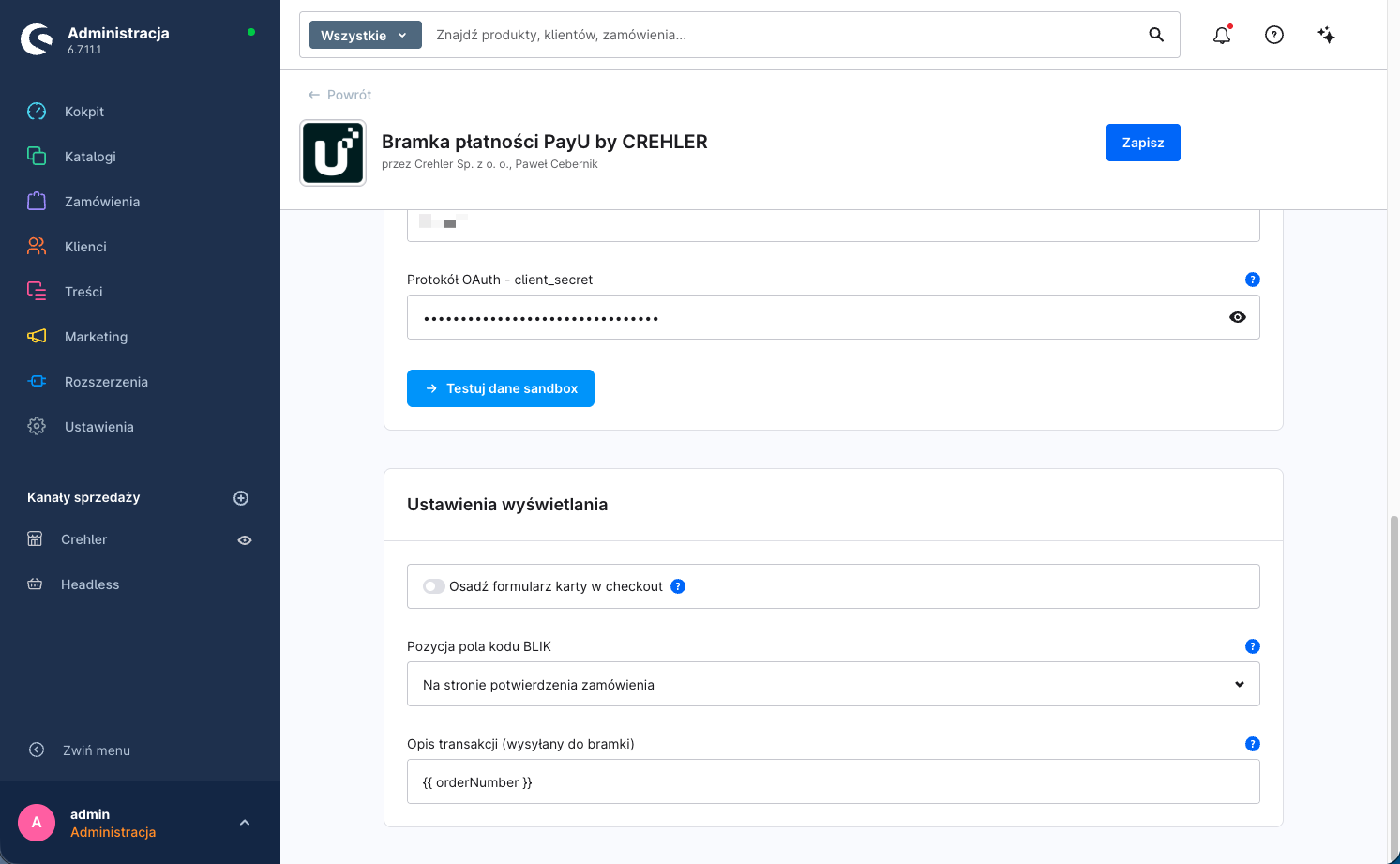Click the admin avatar circle
The height and width of the screenshot is (864, 1400).
[37, 823]
